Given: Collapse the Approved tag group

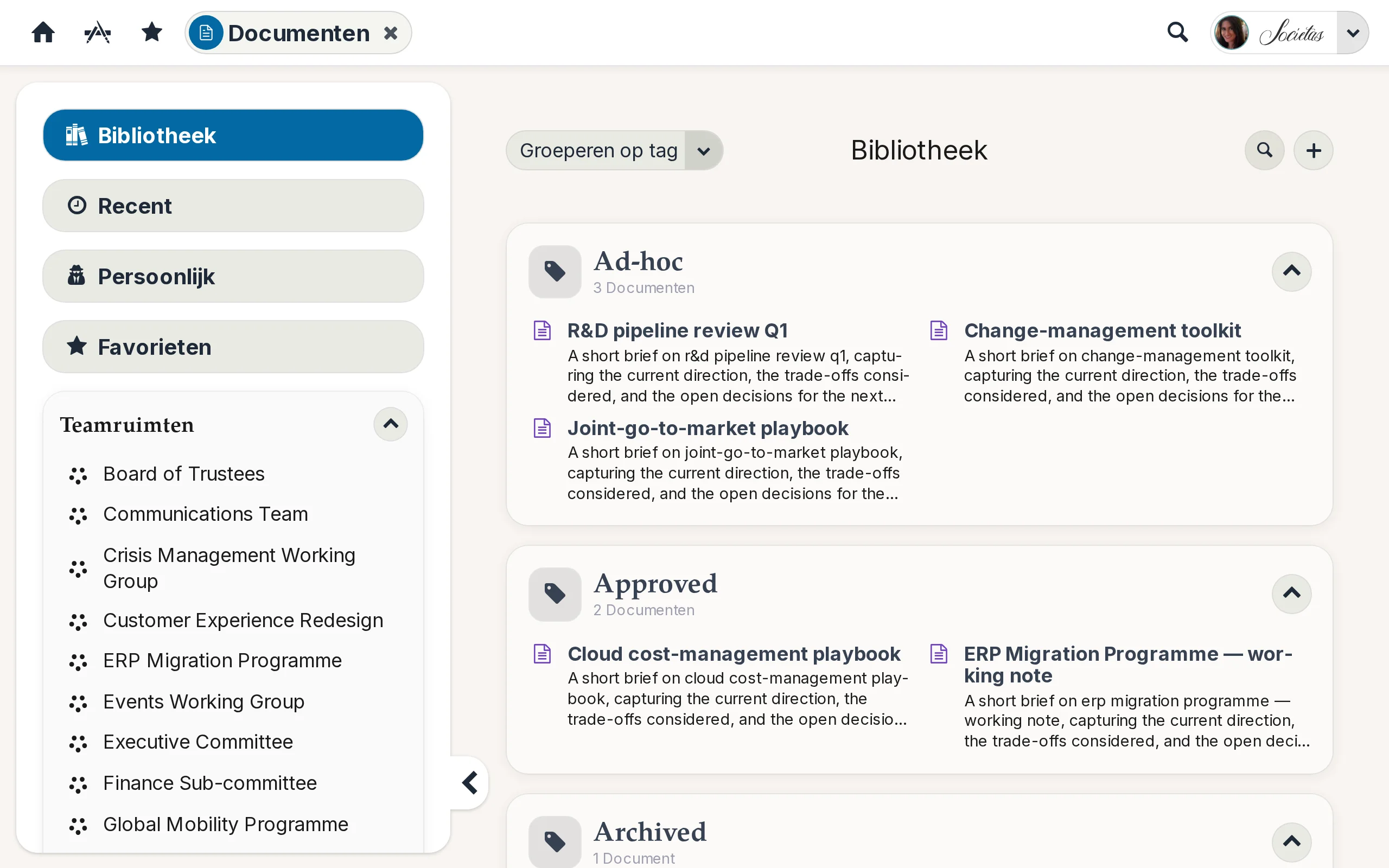Looking at the screenshot, I should tap(1291, 593).
